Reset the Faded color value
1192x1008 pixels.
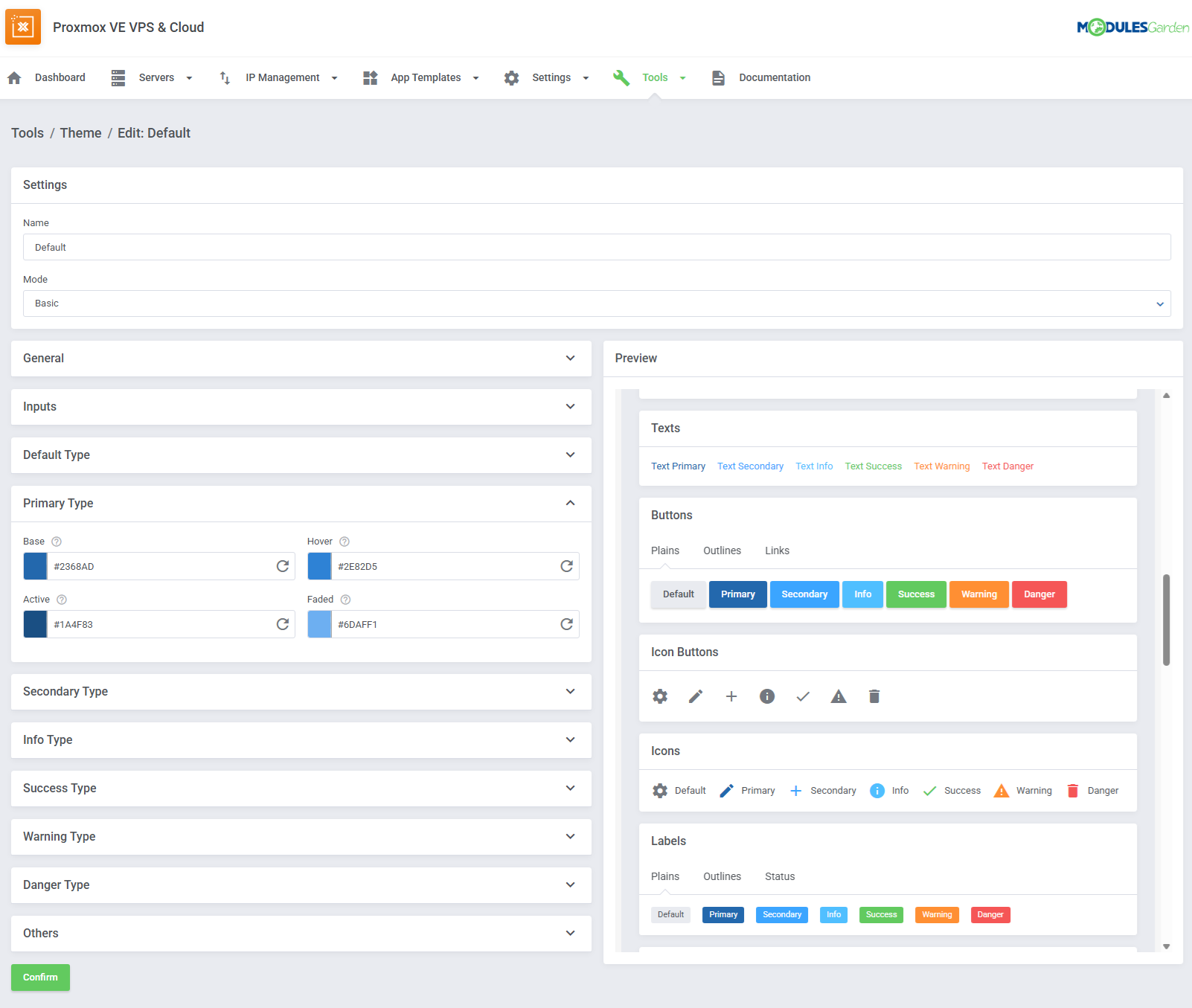coord(566,624)
